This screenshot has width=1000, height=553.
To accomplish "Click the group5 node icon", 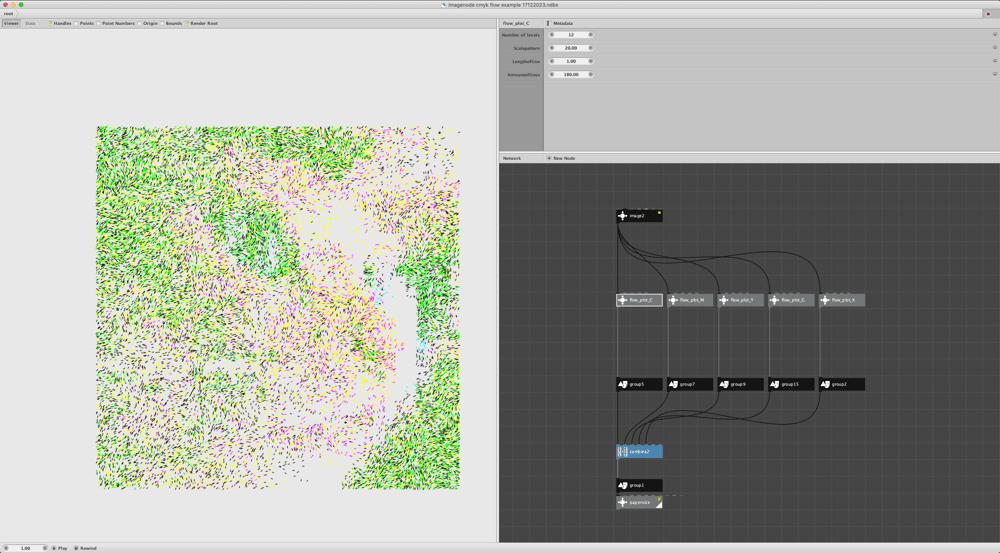I will (x=622, y=384).
